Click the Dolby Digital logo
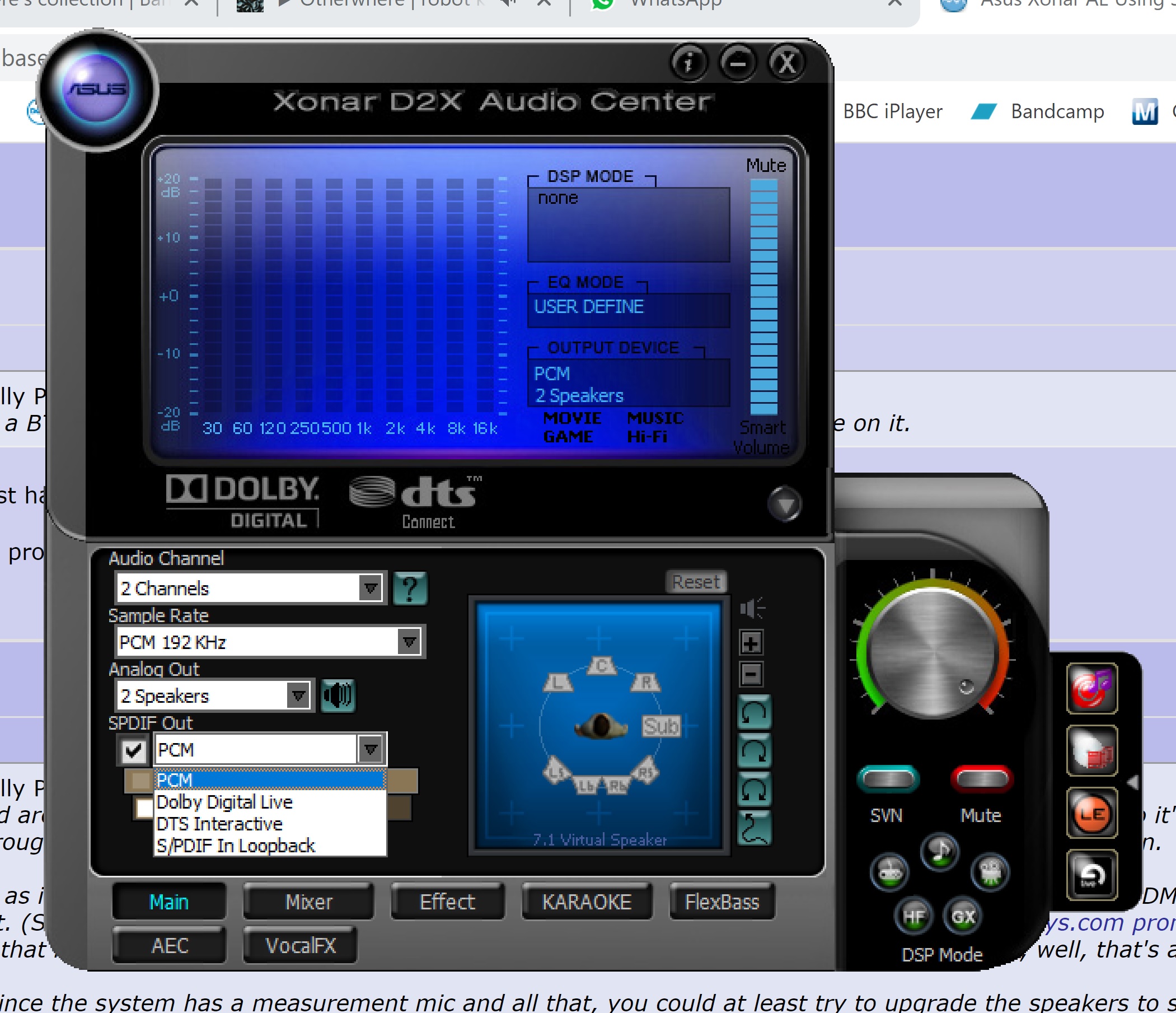1176x1013 pixels. 243,500
